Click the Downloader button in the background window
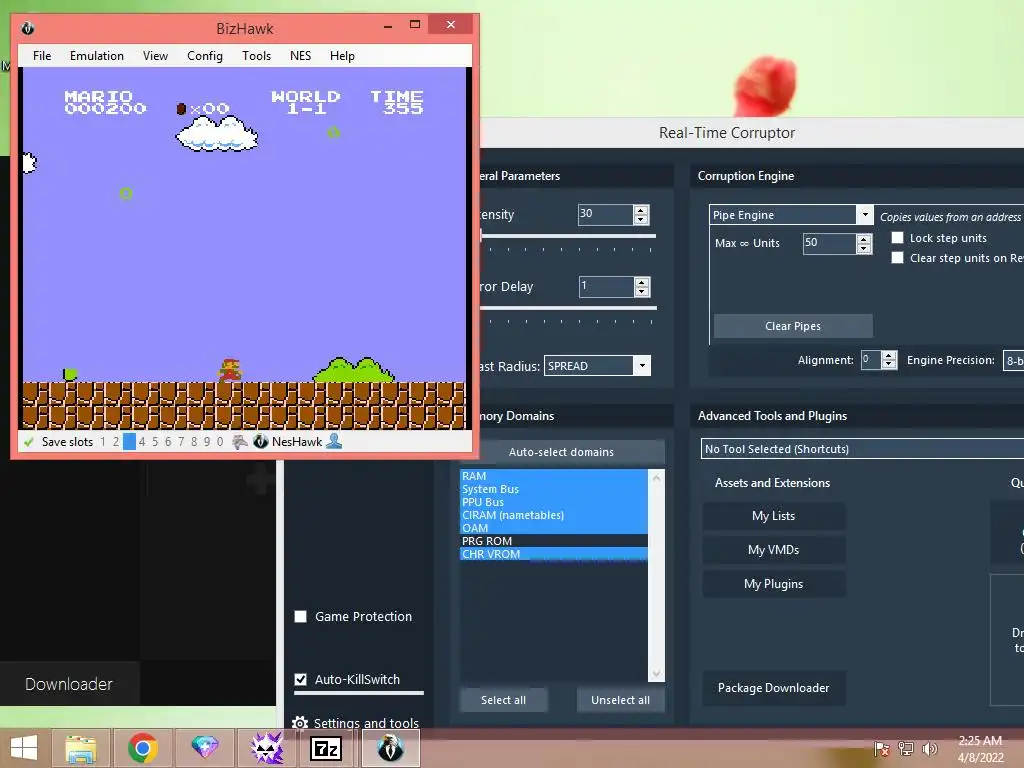 point(69,684)
